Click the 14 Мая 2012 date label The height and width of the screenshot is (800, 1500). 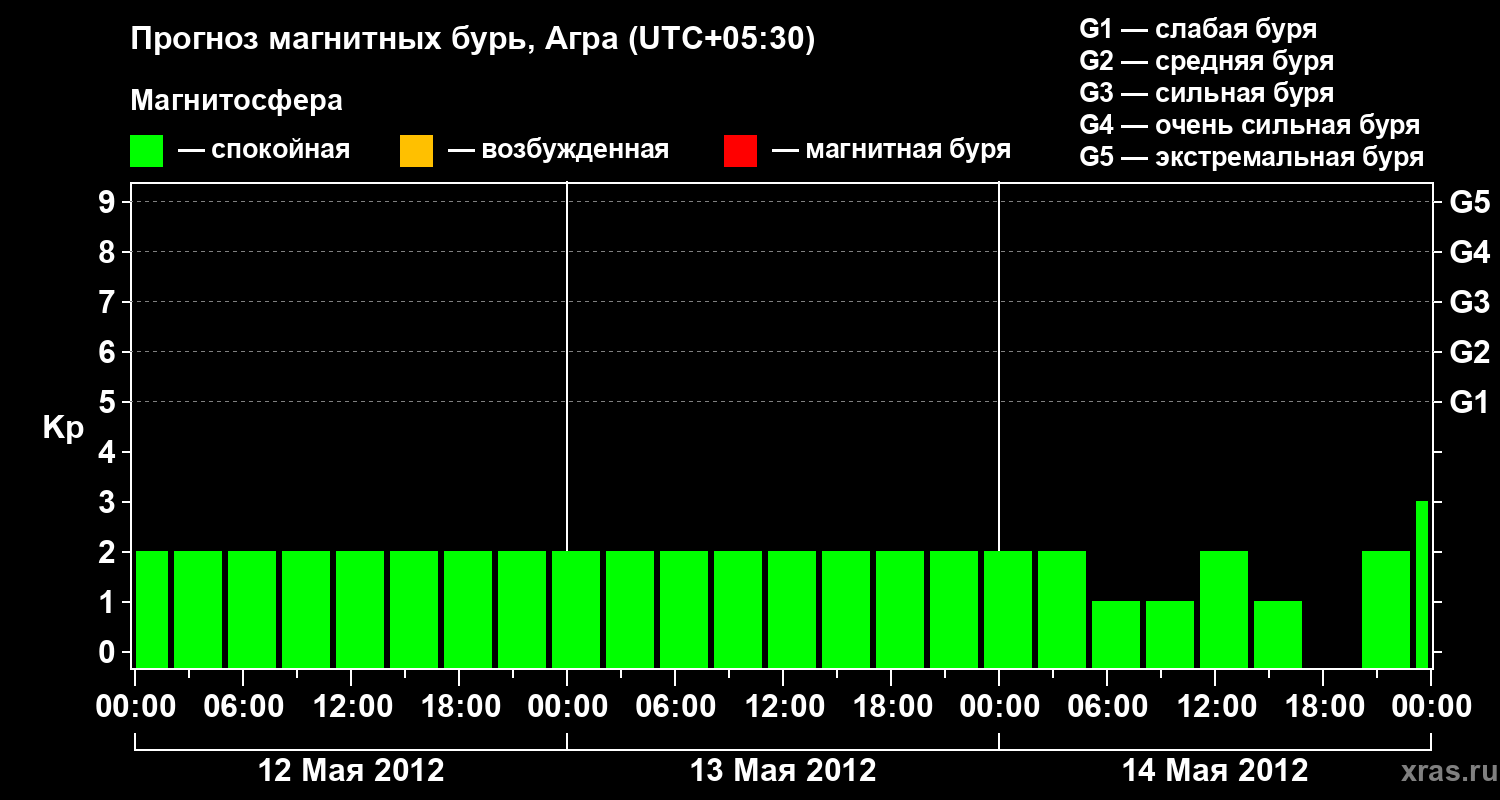click(x=1215, y=771)
